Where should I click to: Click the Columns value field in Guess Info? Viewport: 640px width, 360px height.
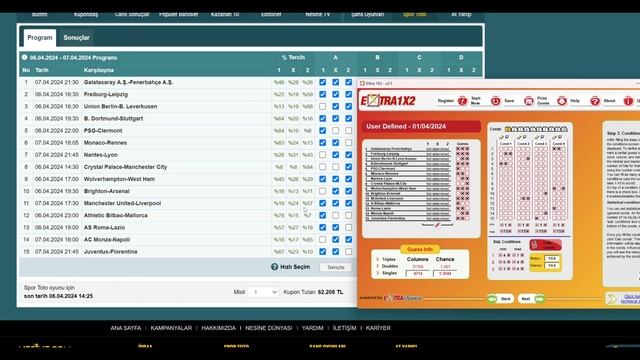pos(418,273)
